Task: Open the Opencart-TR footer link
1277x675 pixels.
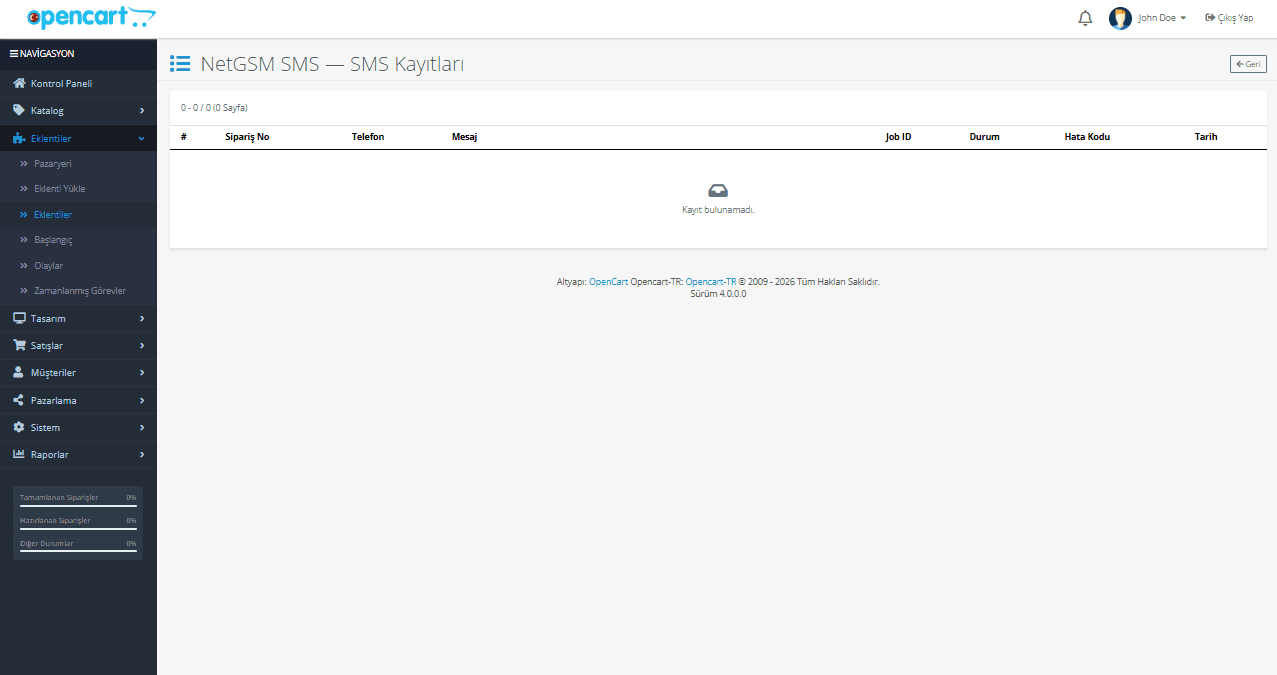Action: pos(711,282)
